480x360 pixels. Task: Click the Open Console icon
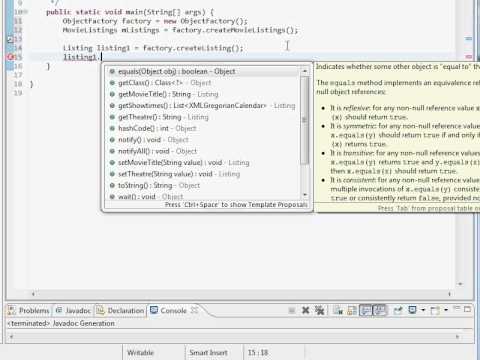(435, 311)
